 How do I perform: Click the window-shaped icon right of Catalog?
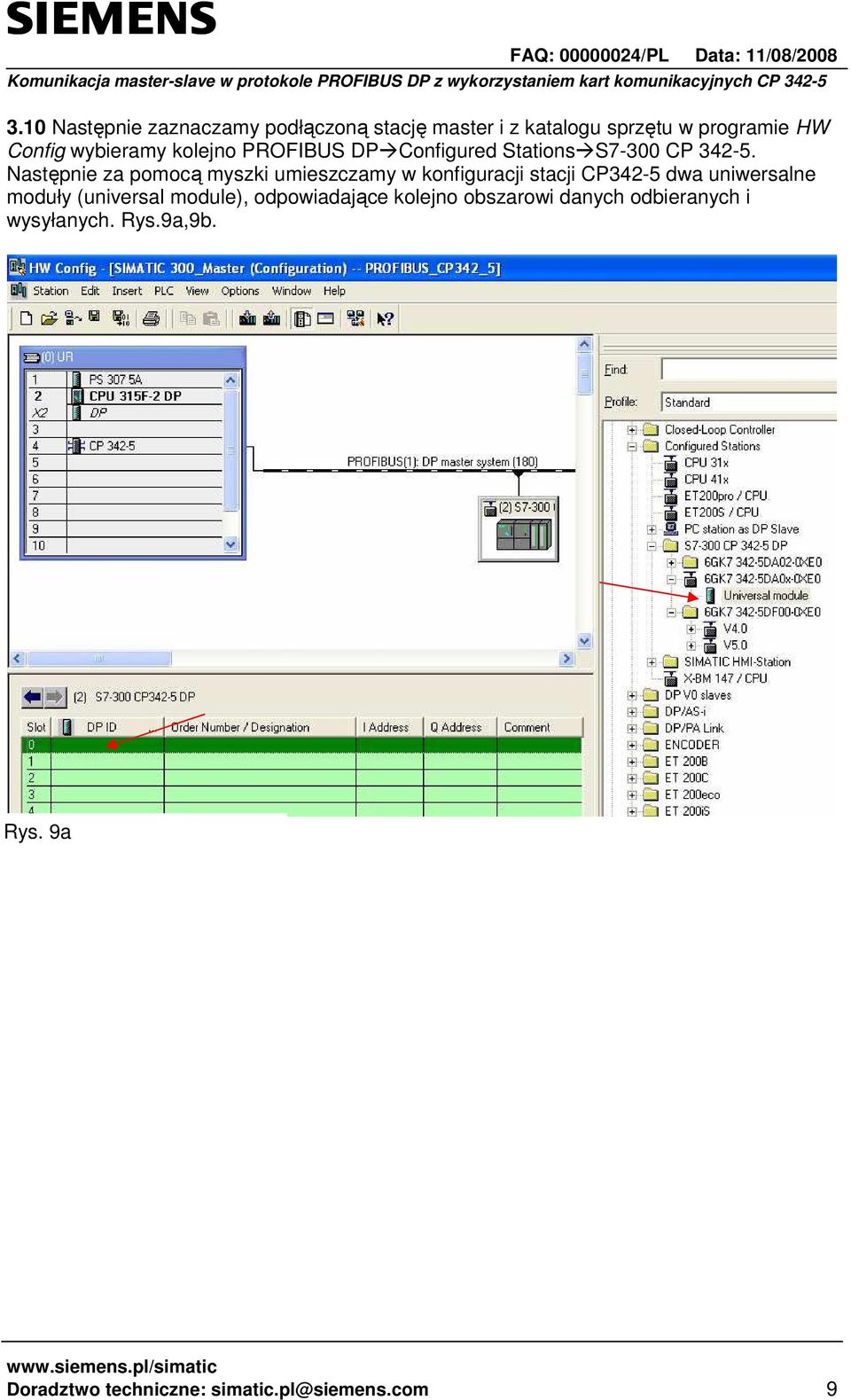[325, 317]
